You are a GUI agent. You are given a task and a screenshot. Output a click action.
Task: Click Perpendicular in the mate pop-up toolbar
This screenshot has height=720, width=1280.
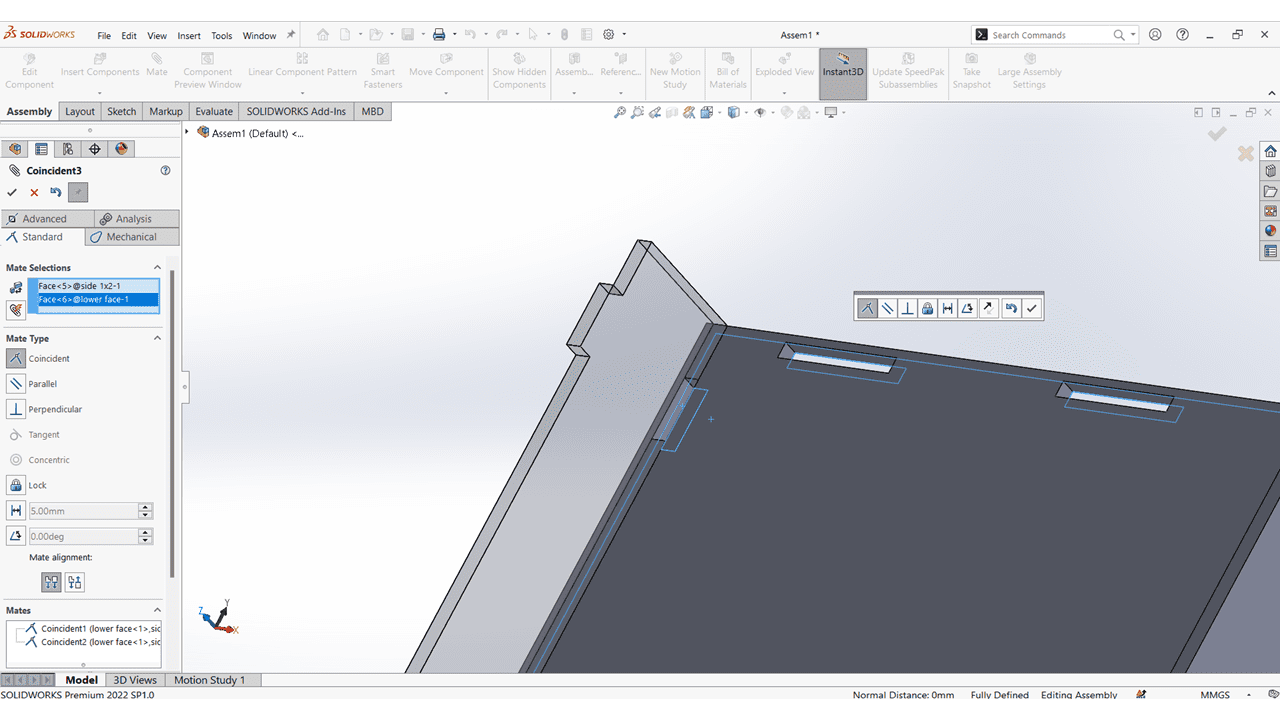tap(907, 308)
